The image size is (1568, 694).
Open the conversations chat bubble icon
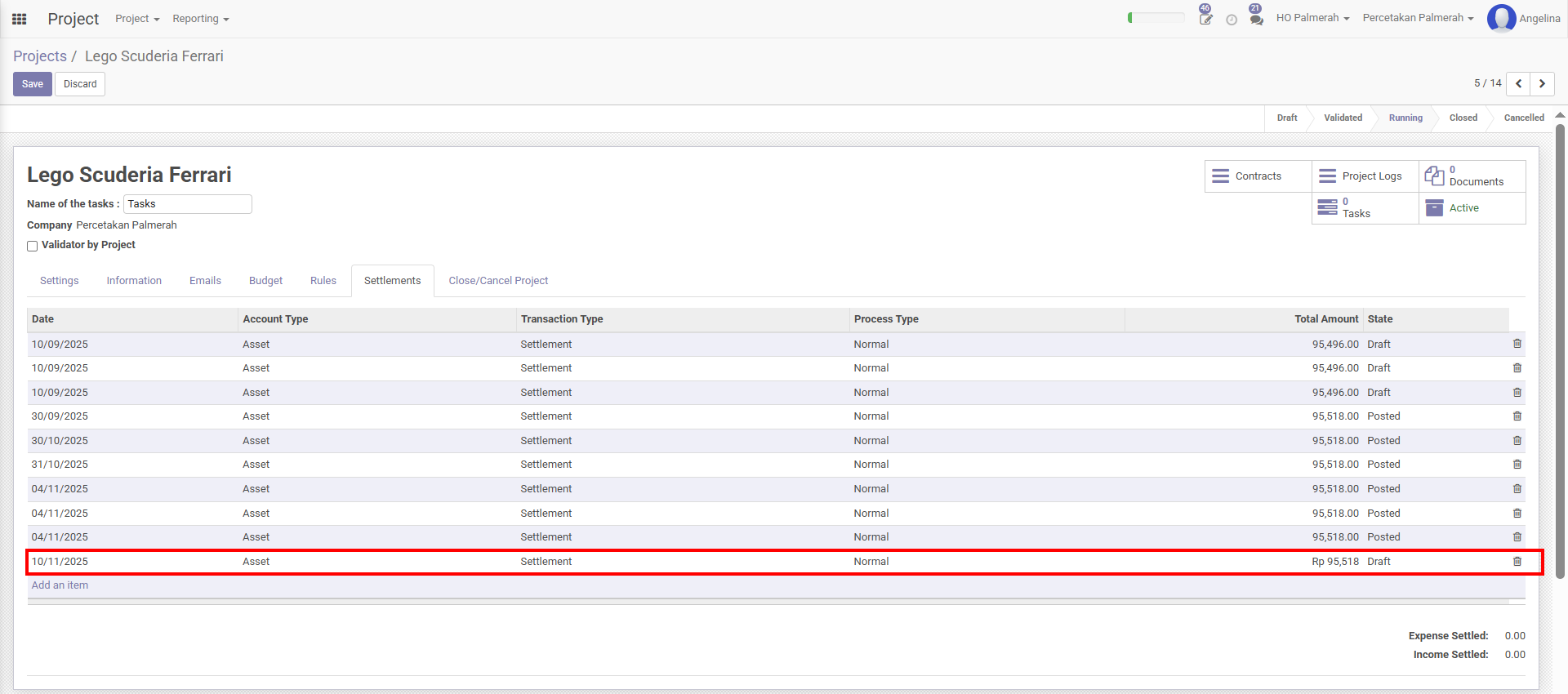click(x=1256, y=19)
